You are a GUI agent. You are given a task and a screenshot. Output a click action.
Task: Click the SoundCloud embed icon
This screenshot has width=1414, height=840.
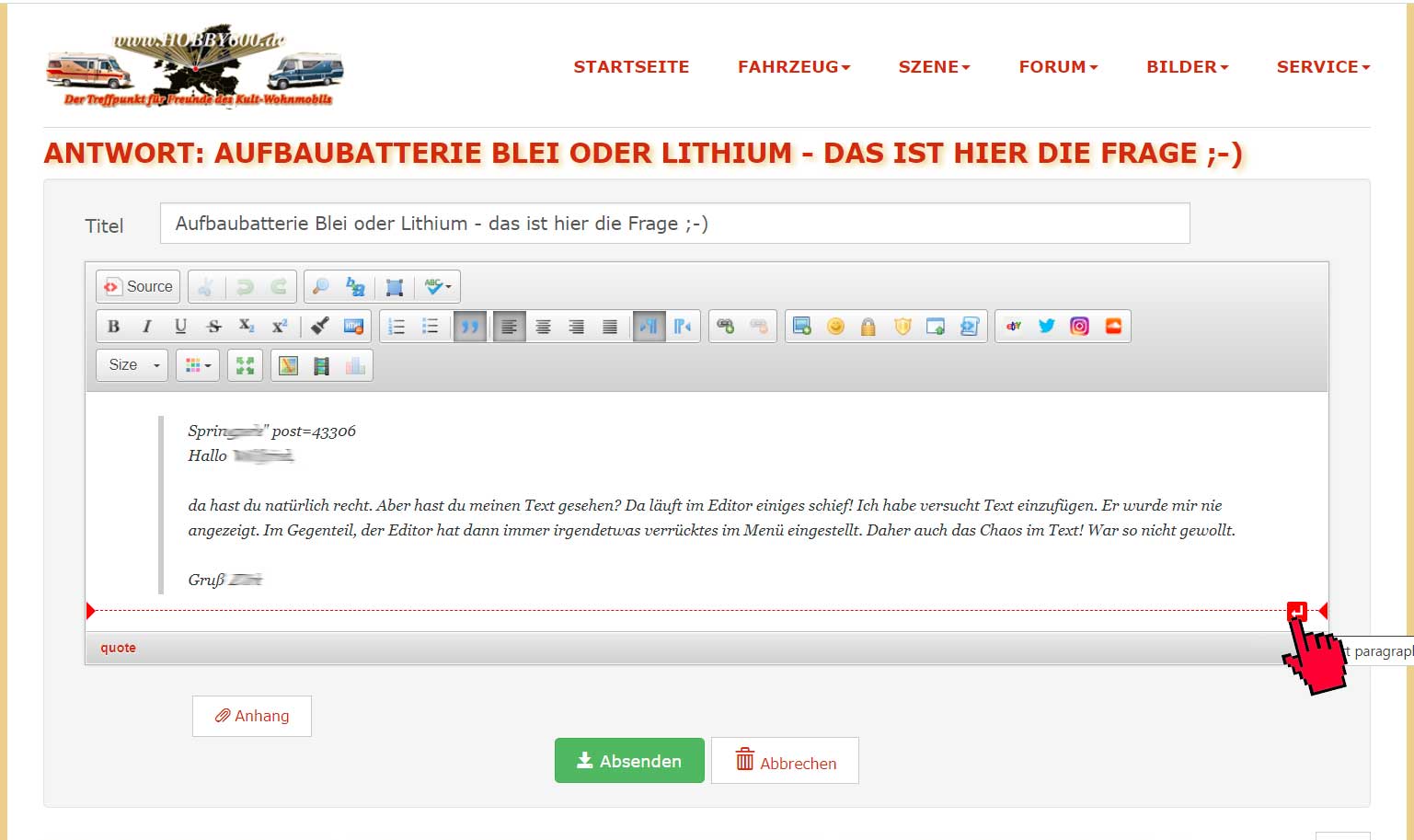tap(1113, 327)
